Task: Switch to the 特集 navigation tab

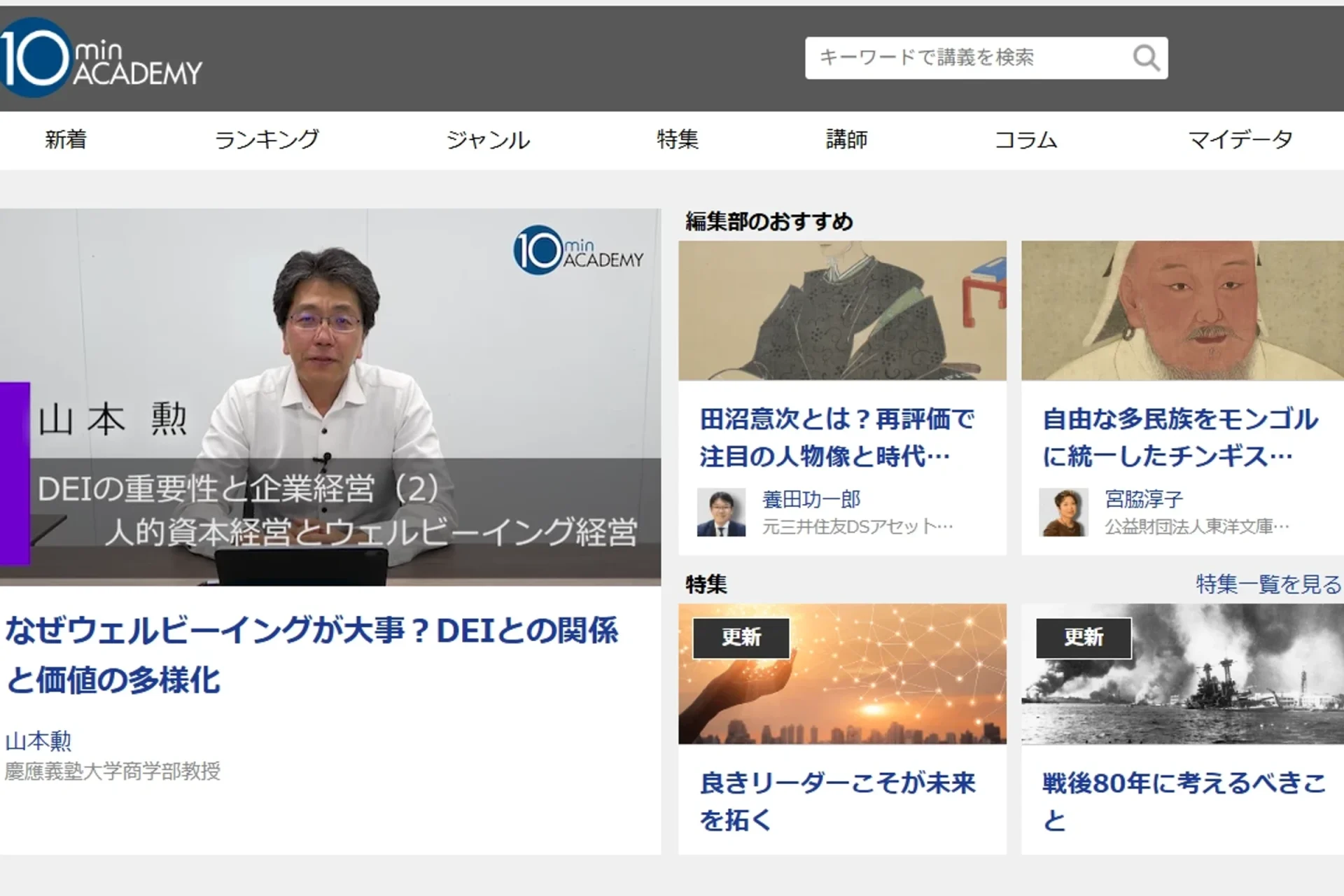Action: pyautogui.click(x=678, y=140)
